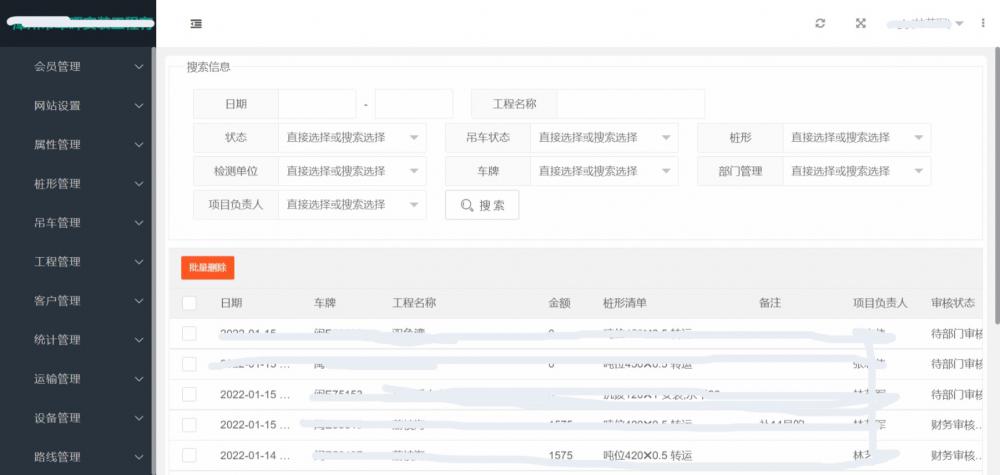Tick the first table row checkbox
Screen dimensions: 1000x475
pyautogui.click(x=190, y=334)
